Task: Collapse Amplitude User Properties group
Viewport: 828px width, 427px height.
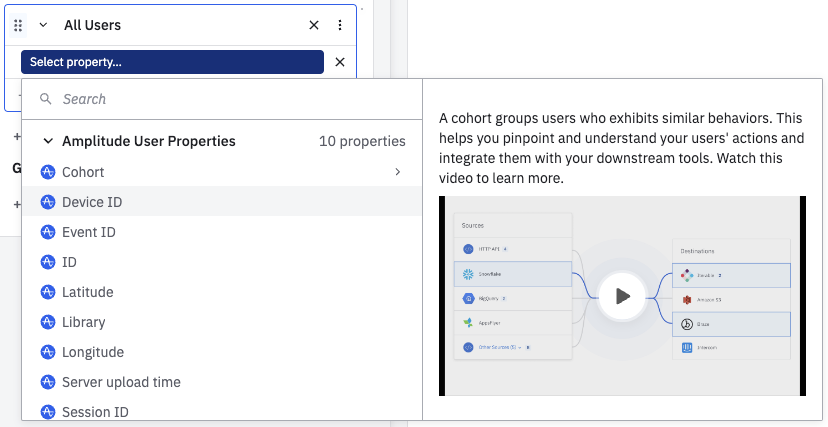Action: click(48, 141)
